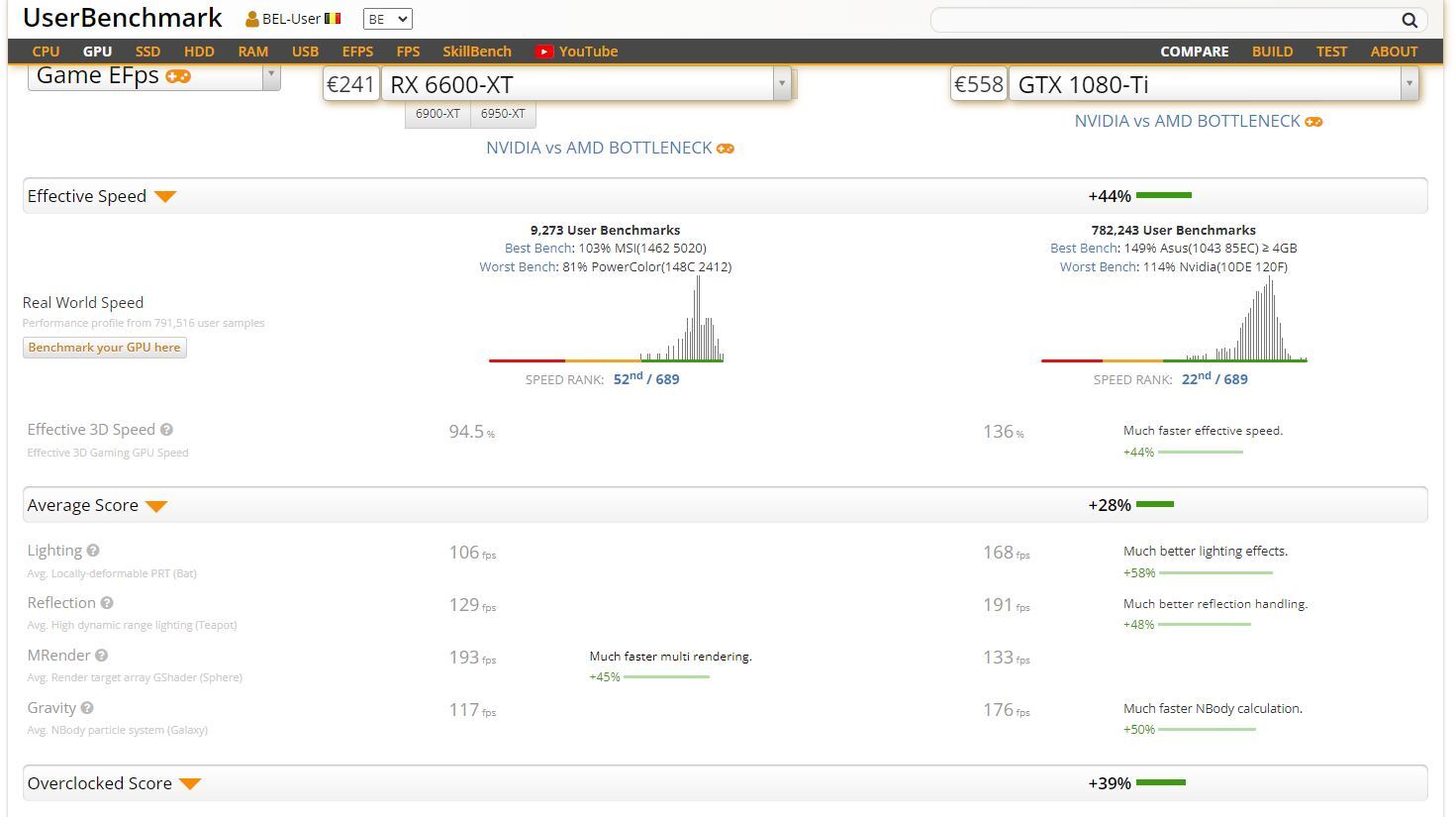Click the 9,273 User Benchmarks text

click(x=606, y=230)
